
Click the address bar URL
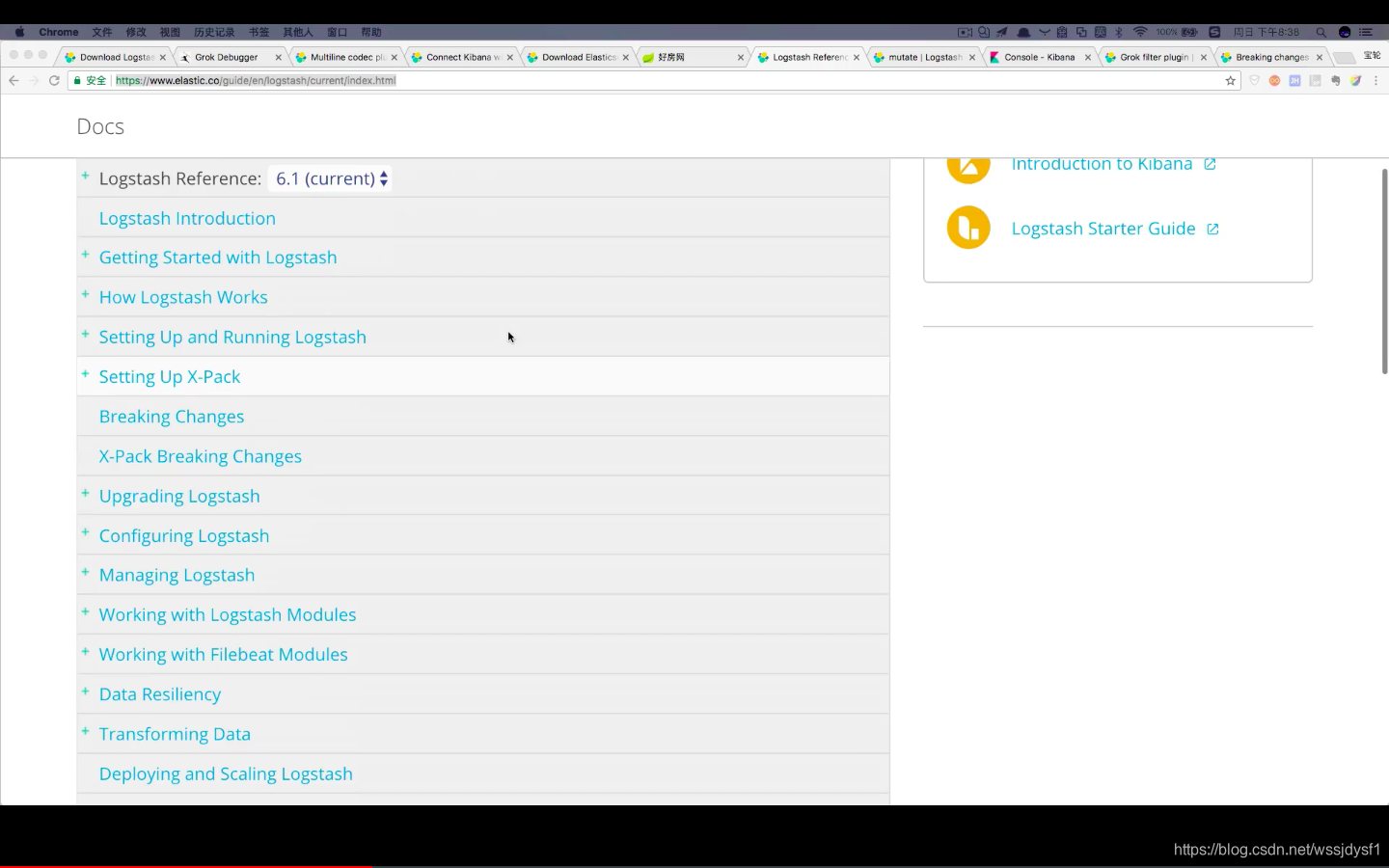point(256,80)
